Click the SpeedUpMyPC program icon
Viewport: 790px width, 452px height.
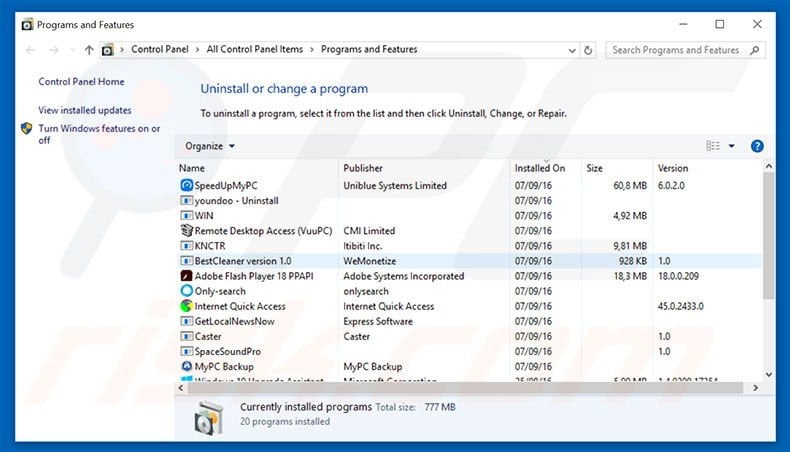click(186, 185)
